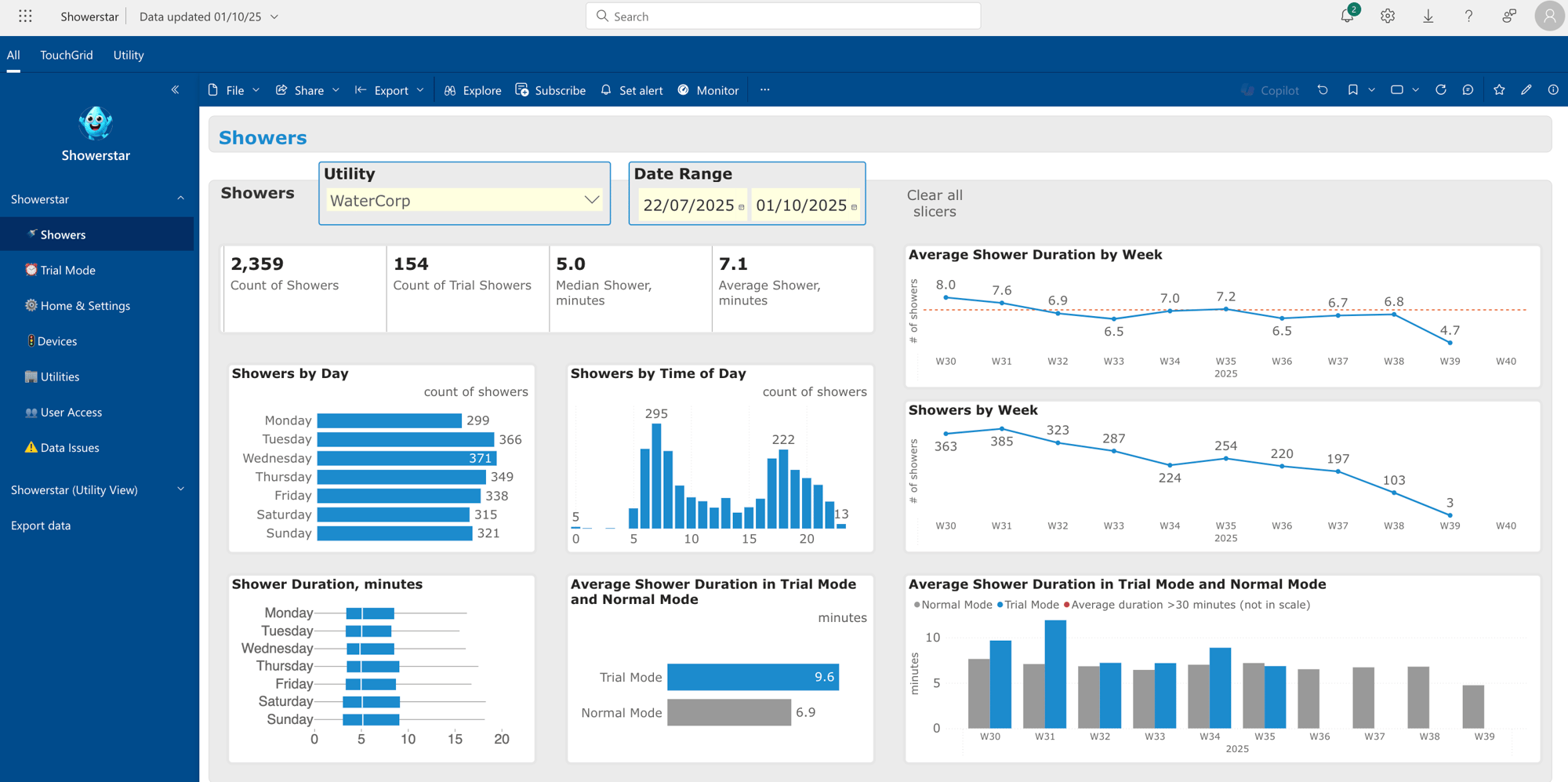Click the start date 22/07/2025 field

(688, 206)
